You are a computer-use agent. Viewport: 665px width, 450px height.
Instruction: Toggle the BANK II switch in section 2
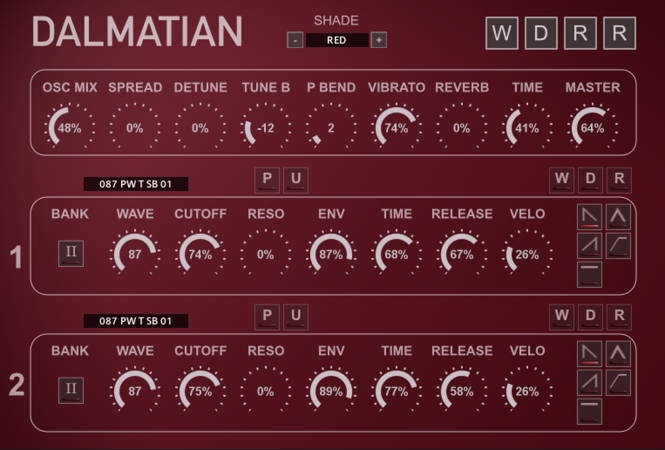click(71, 391)
